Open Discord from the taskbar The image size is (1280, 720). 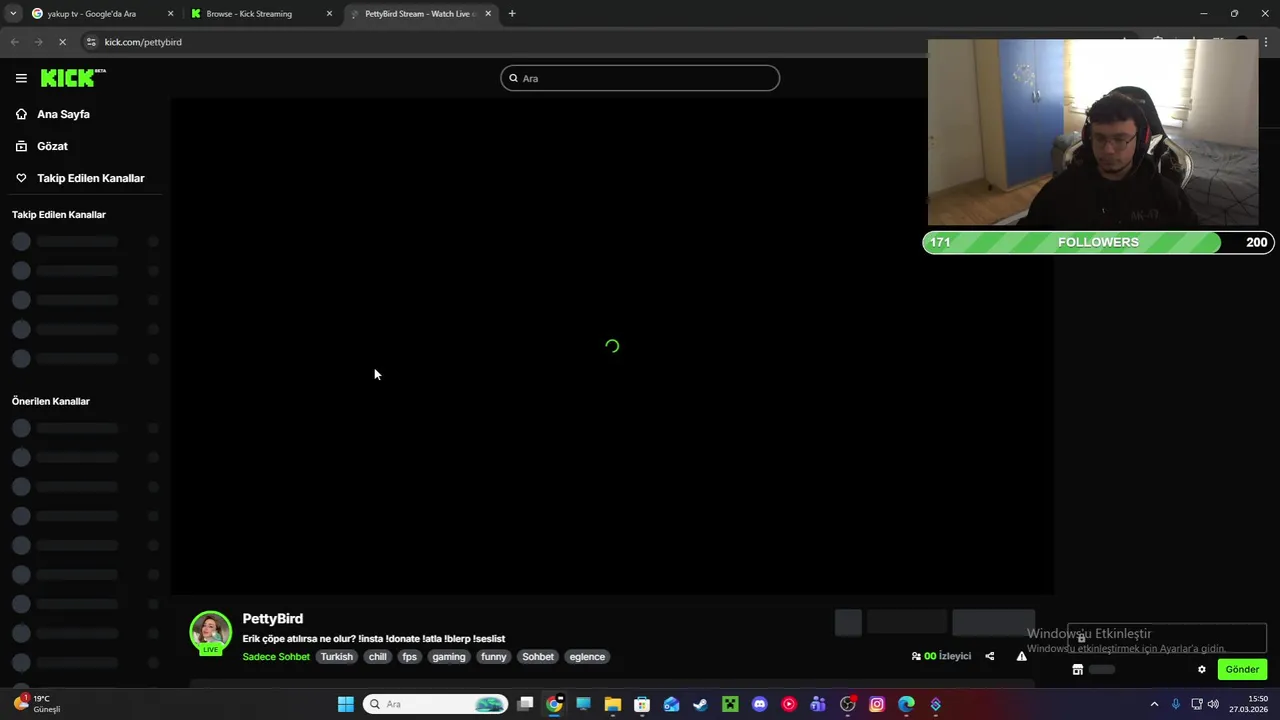coord(759,704)
